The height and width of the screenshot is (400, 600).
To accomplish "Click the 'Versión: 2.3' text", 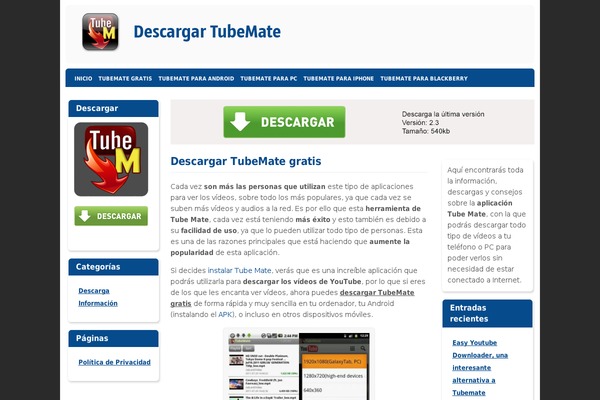I will 420,122.
